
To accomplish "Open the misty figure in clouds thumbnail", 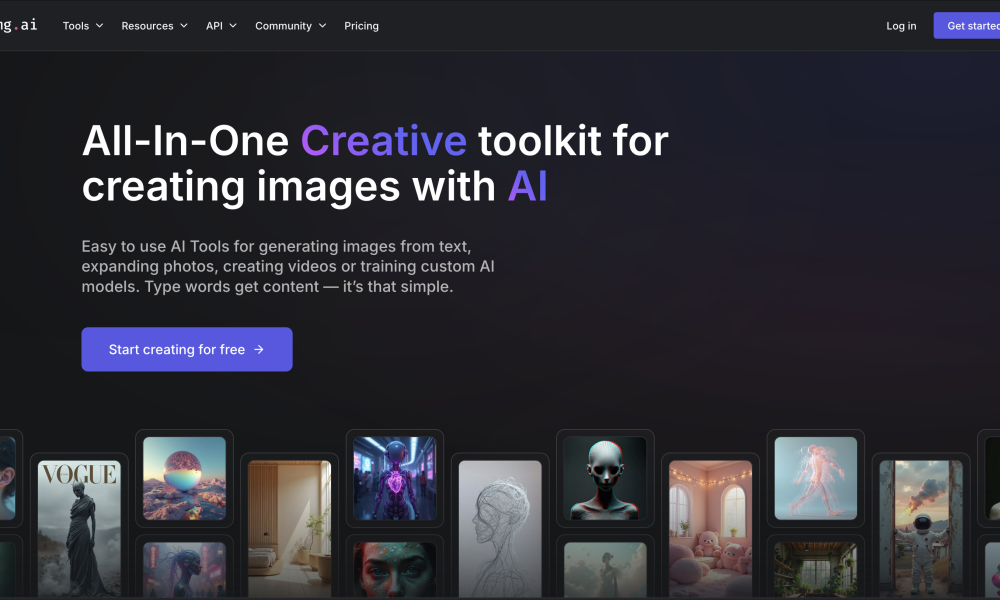I will [605, 570].
